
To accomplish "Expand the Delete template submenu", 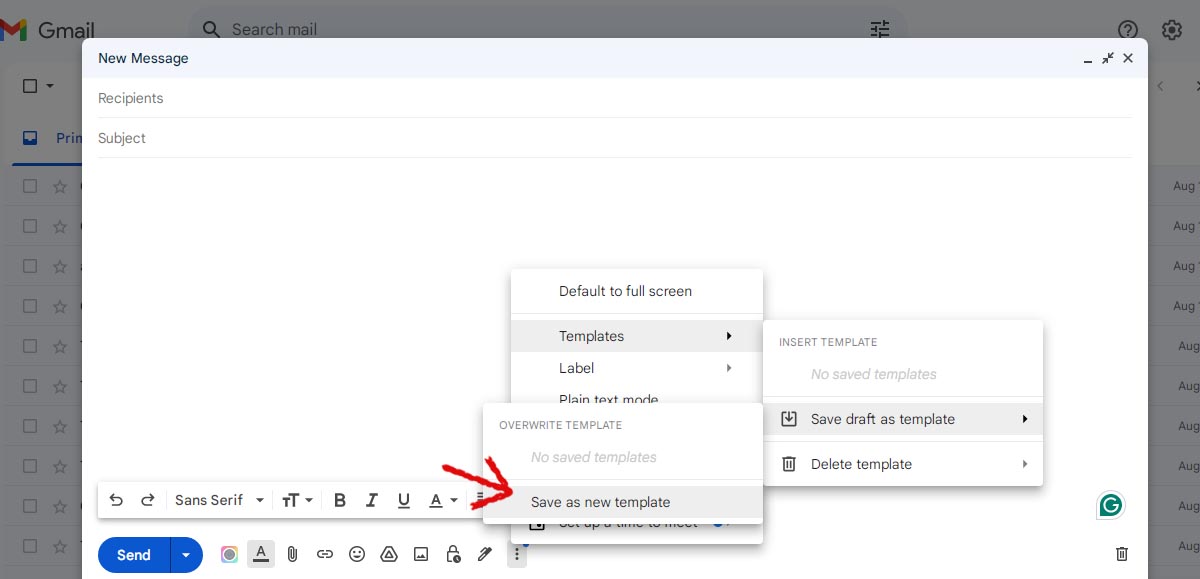I will 903,464.
